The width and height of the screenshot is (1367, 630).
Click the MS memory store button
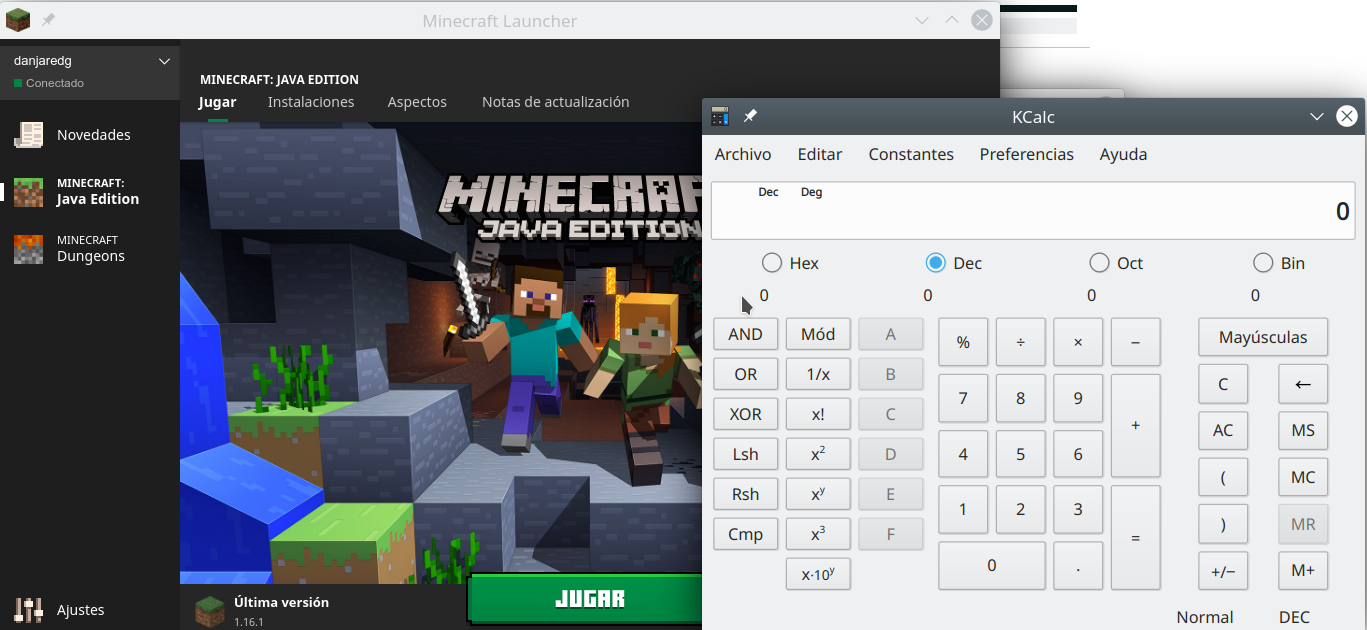[x=1303, y=430]
